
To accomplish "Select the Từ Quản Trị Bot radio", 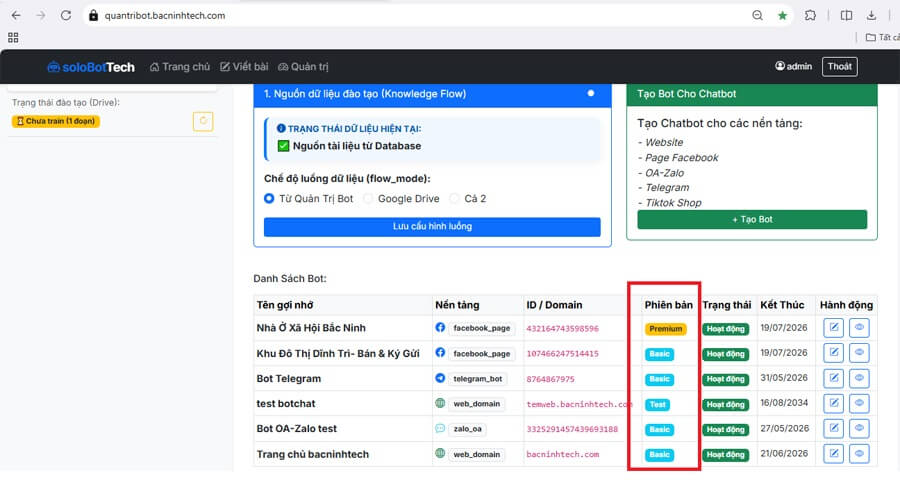I will click(269, 199).
